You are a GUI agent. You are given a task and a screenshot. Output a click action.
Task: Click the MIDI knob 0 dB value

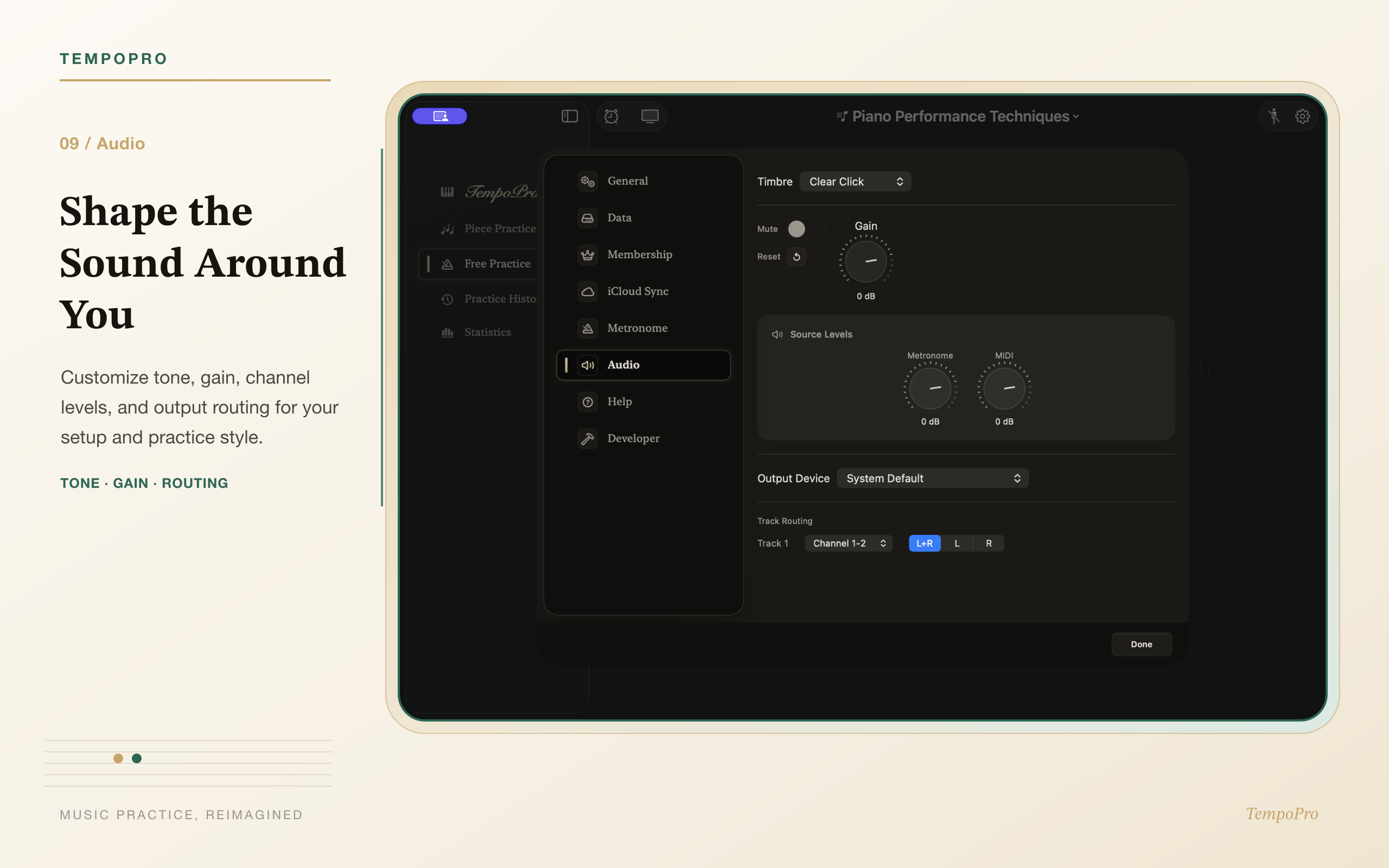[1004, 422]
